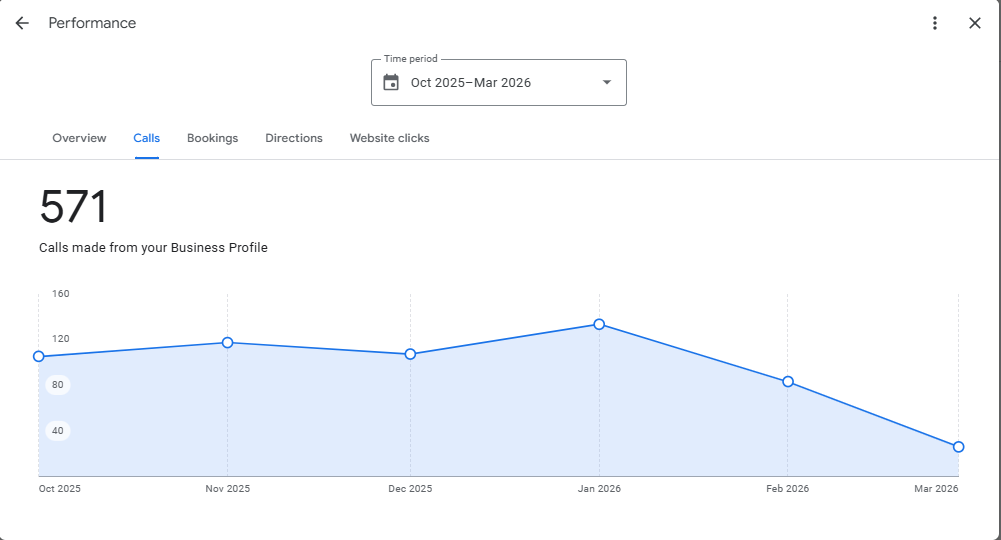
Task: Open the three-dot more options menu
Action: [935, 23]
